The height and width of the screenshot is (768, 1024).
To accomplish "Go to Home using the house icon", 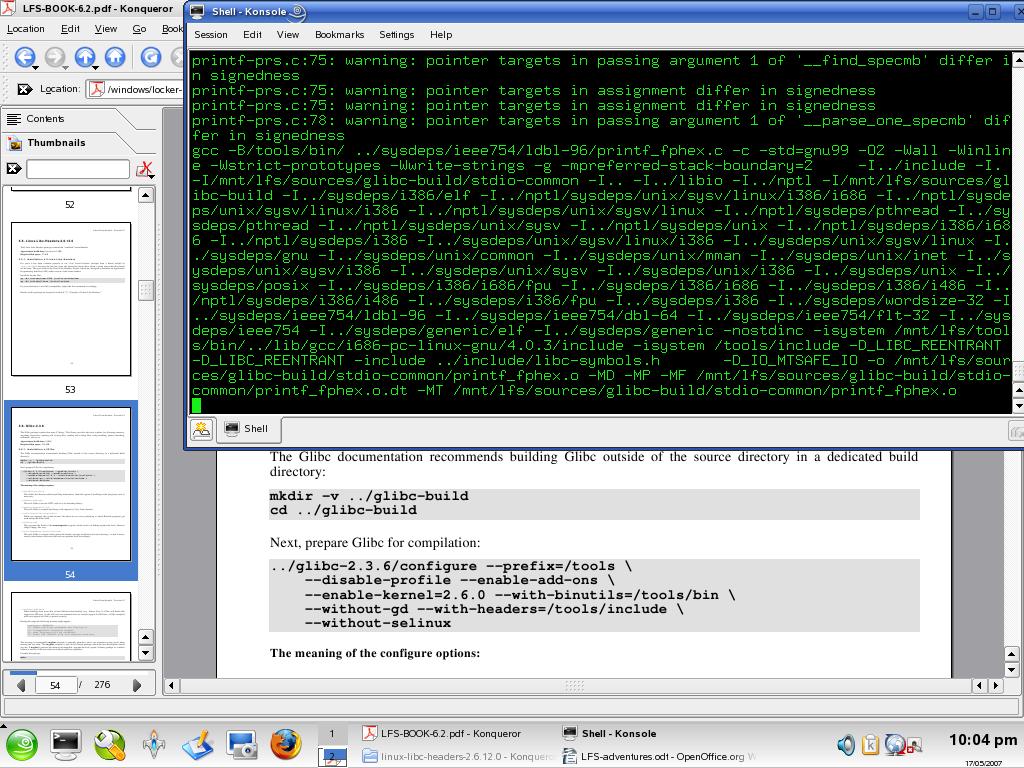I will tap(115, 57).
